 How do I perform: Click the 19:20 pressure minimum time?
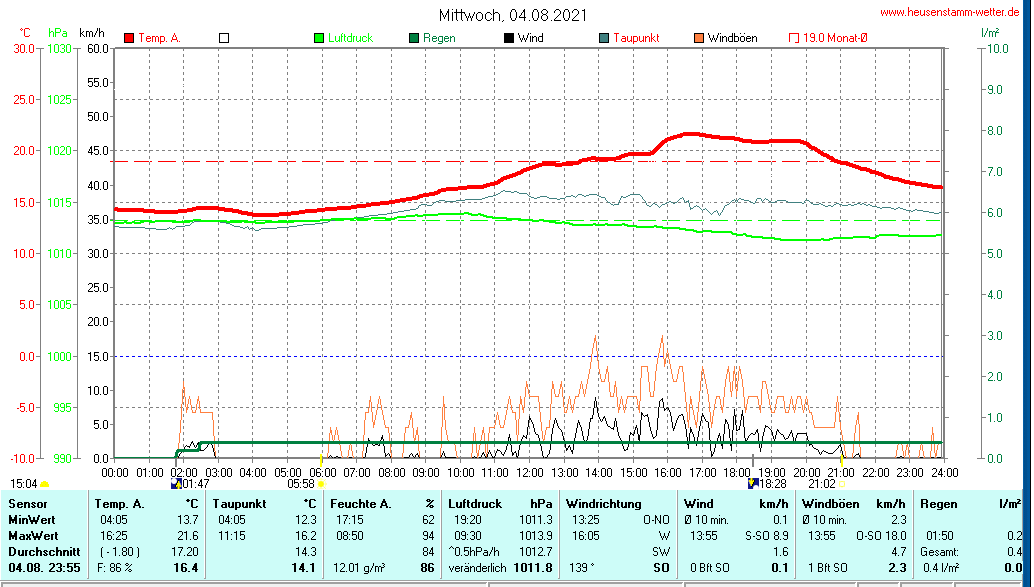point(468,520)
